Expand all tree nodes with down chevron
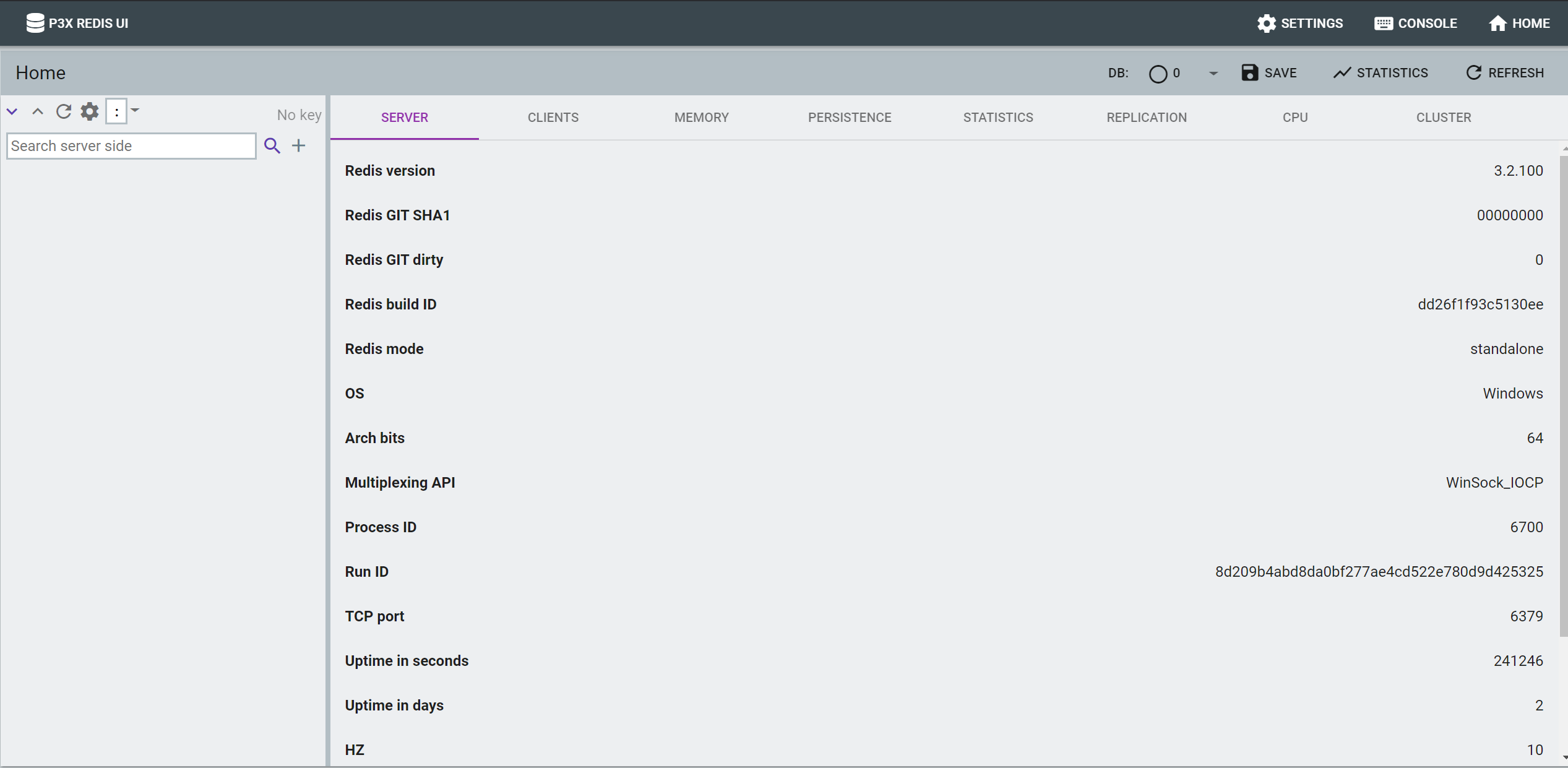The image size is (1568, 768). point(12,111)
